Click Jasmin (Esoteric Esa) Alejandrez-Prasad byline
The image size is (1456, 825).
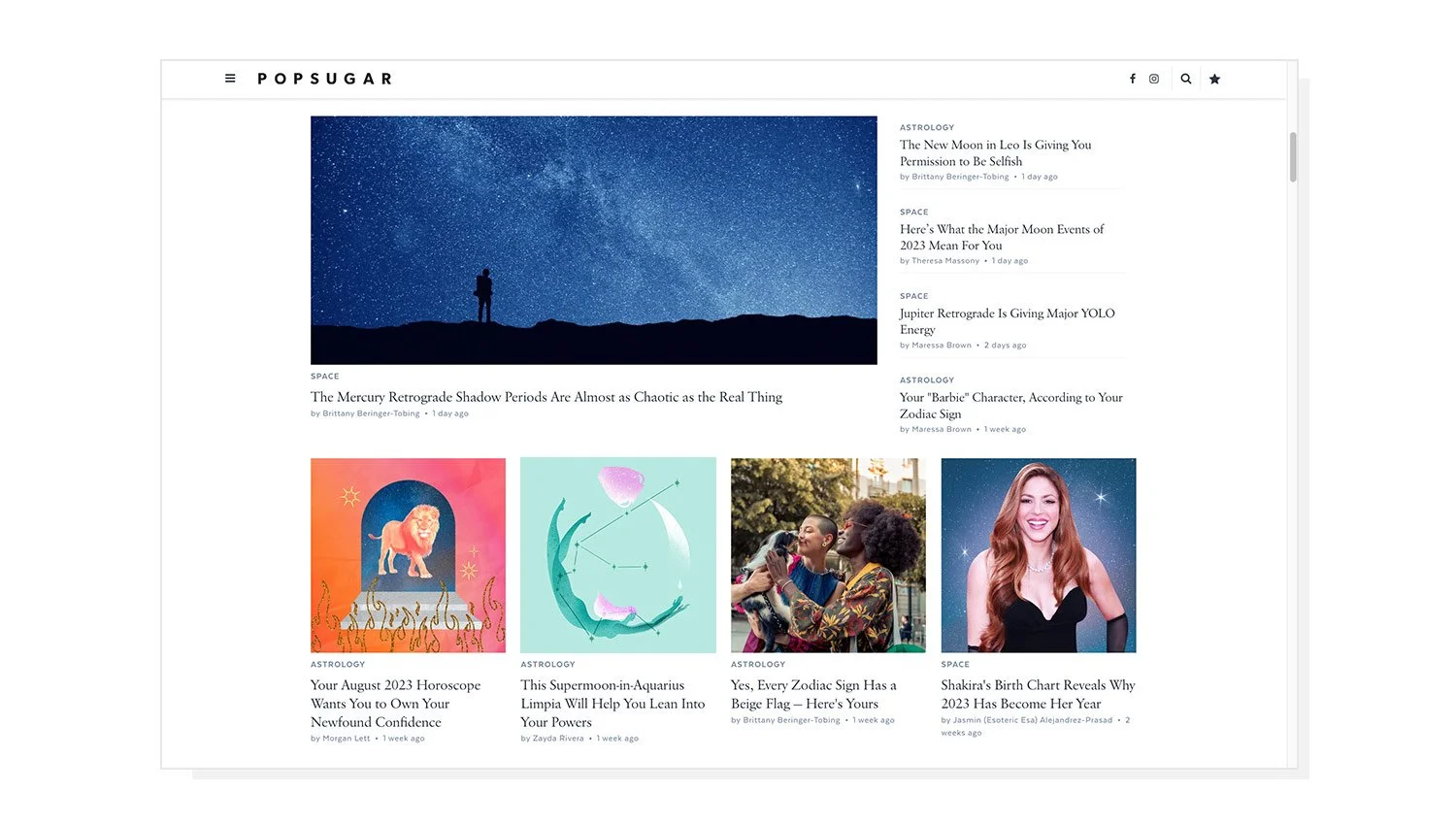coord(1033,720)
